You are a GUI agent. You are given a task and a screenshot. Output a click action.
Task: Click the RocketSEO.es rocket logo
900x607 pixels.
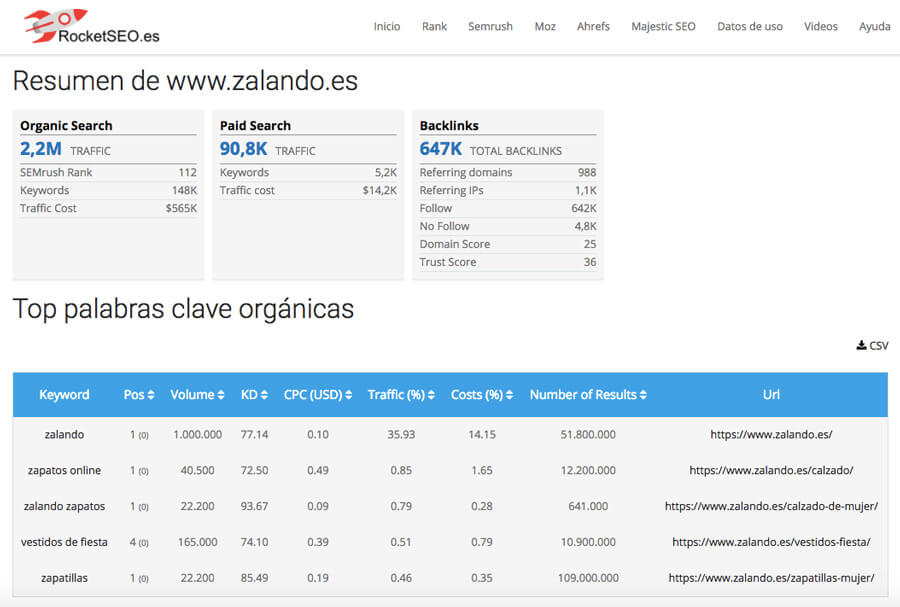tap(92, 26)
